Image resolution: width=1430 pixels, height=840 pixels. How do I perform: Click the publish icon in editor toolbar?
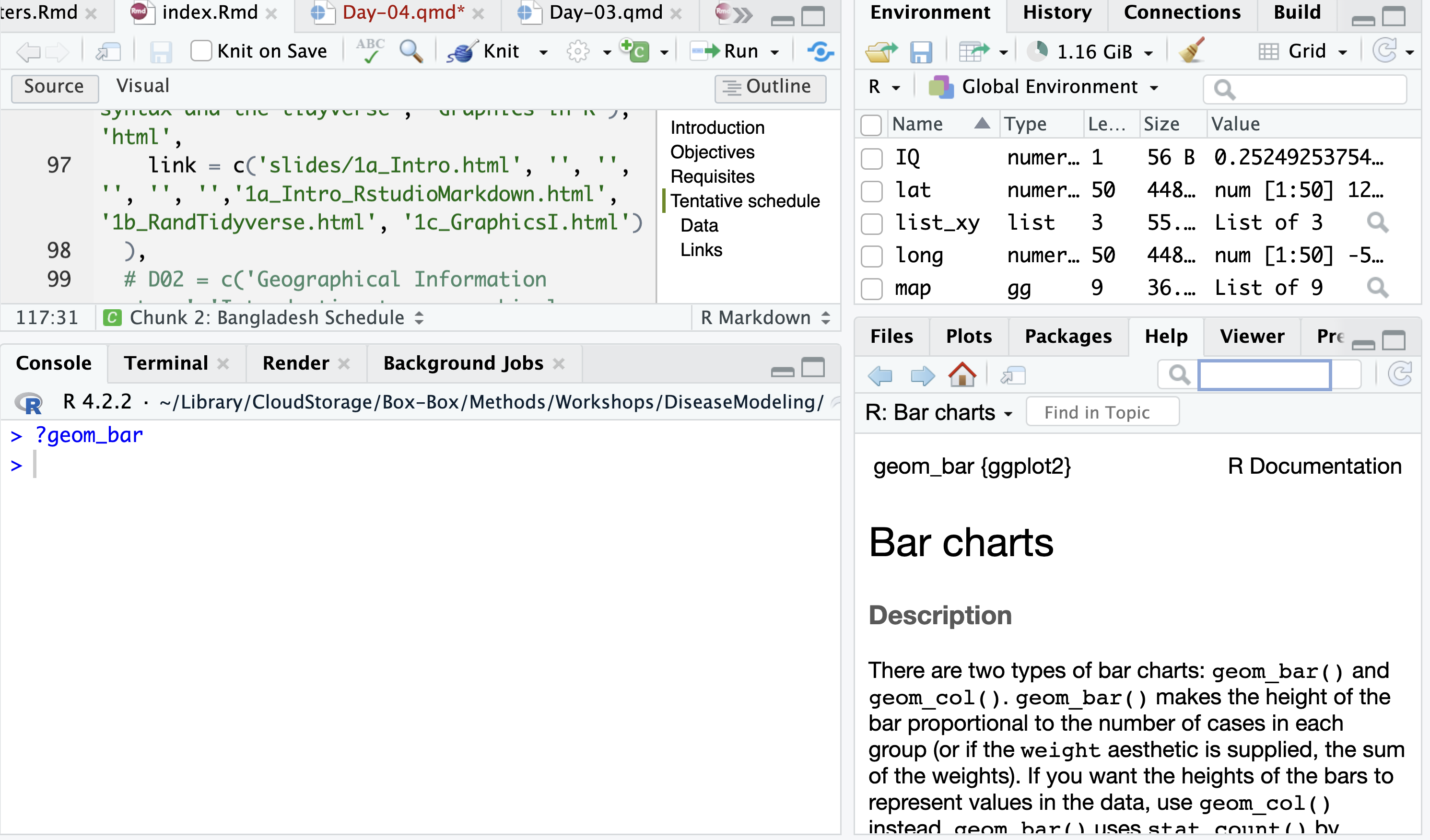tap(820, 52)
